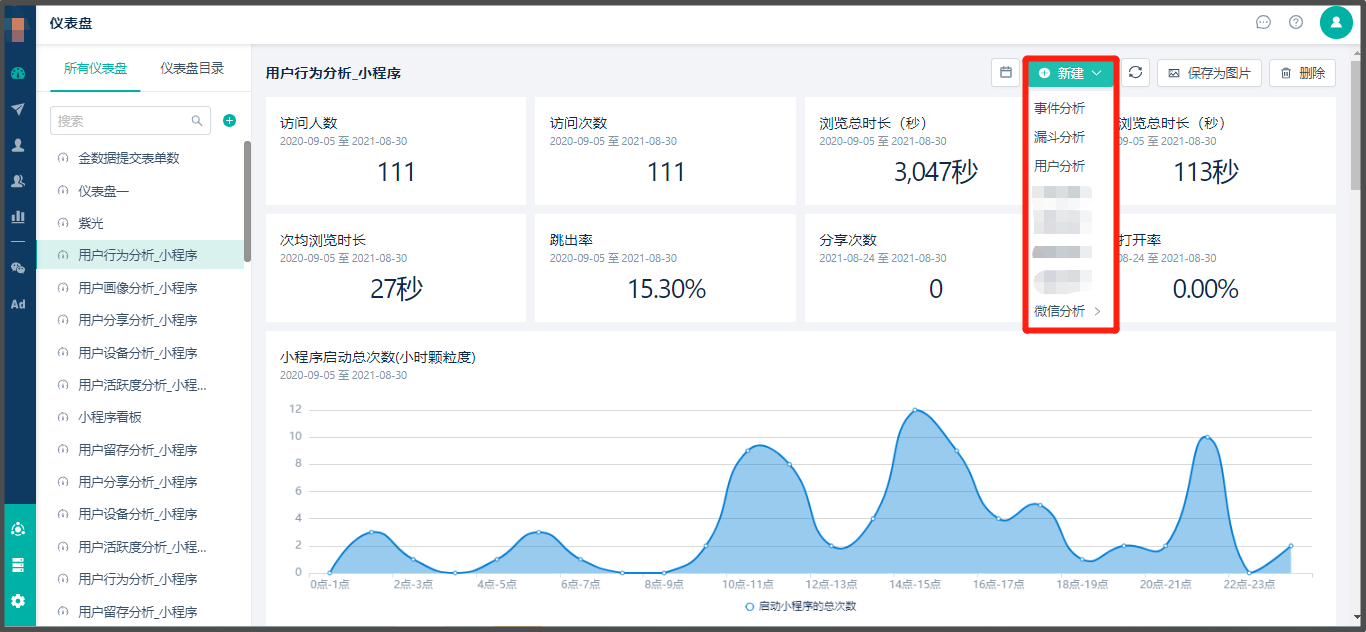Click 保存为图片 button
Image resolution: width=1366 pixels, height=632 pixels.
(x=1209, y=73)
